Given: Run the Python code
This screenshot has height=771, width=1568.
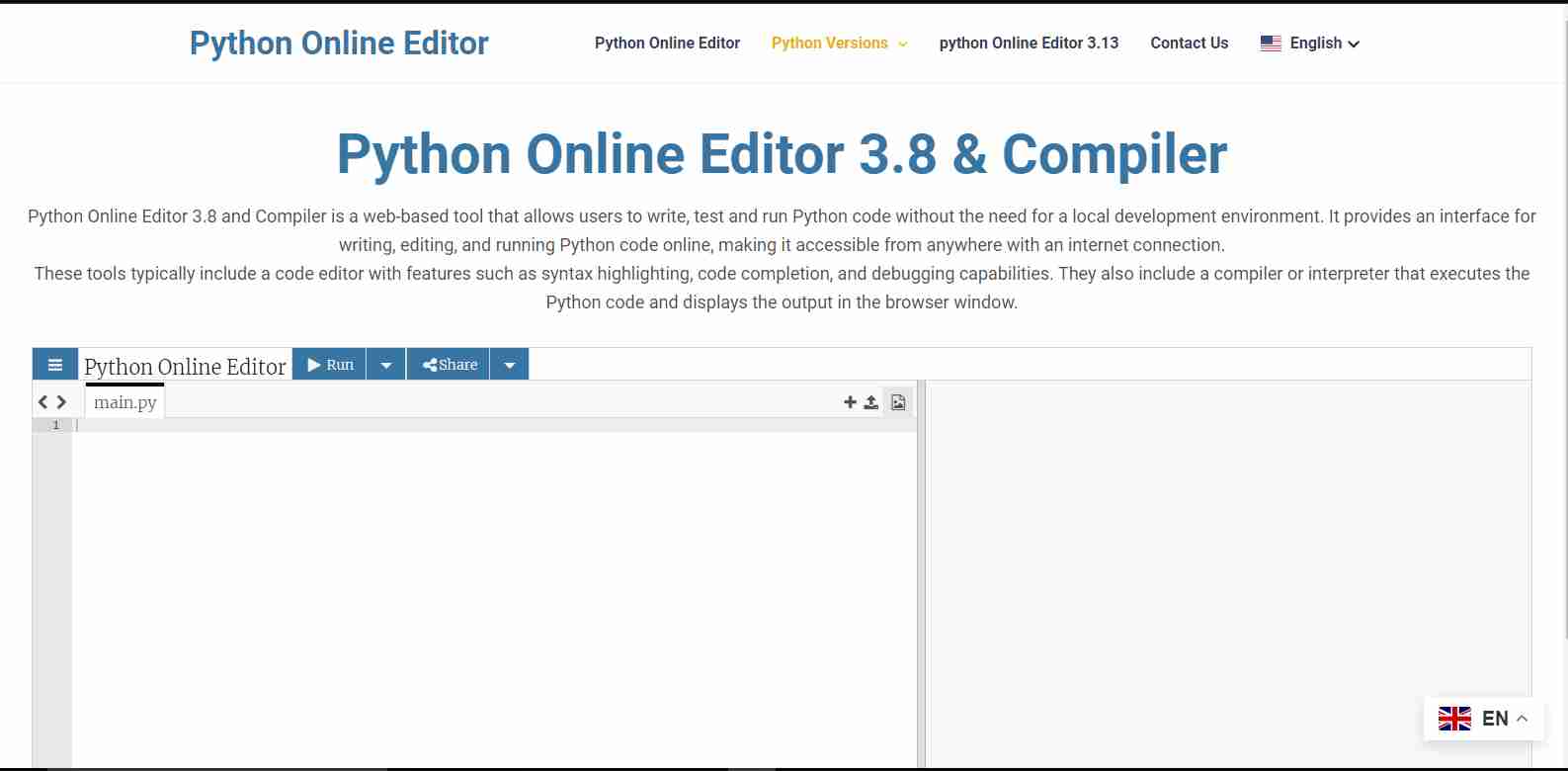Looking at the screenshot, I should coord(330,365).
